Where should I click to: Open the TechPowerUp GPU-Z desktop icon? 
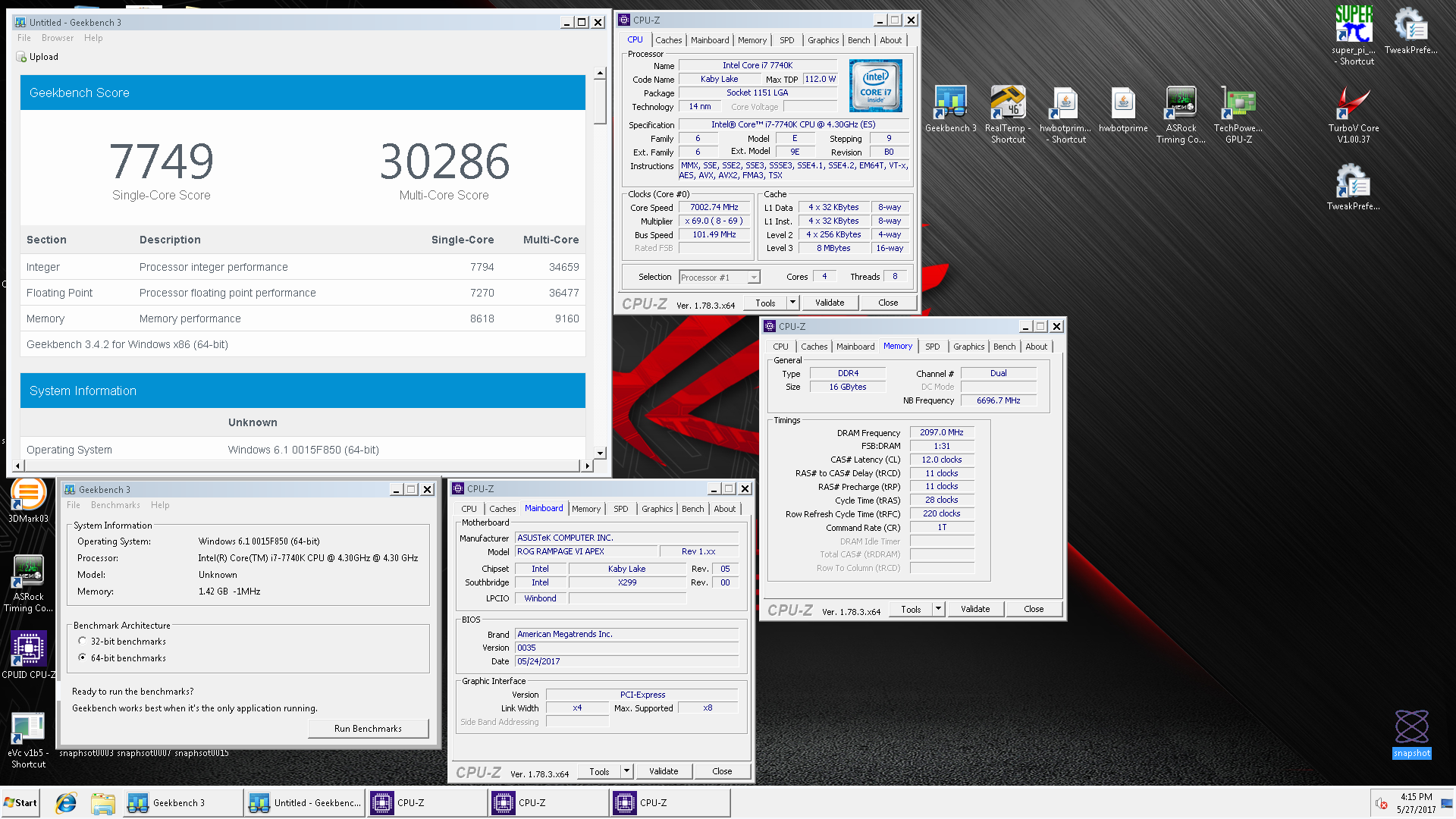(x=1238, y=115)
